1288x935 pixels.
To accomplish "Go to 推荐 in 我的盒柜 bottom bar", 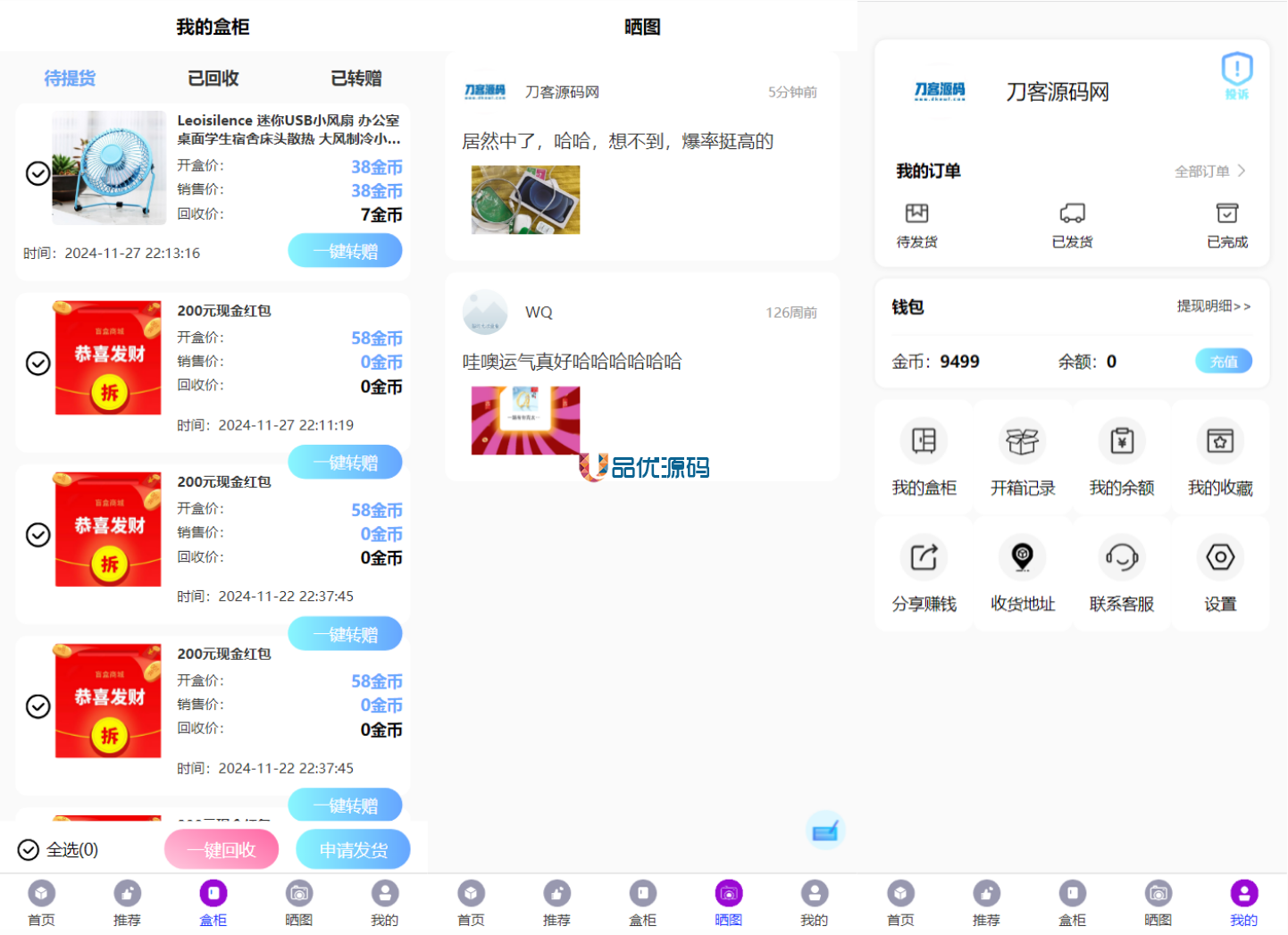I will point(127,903).
